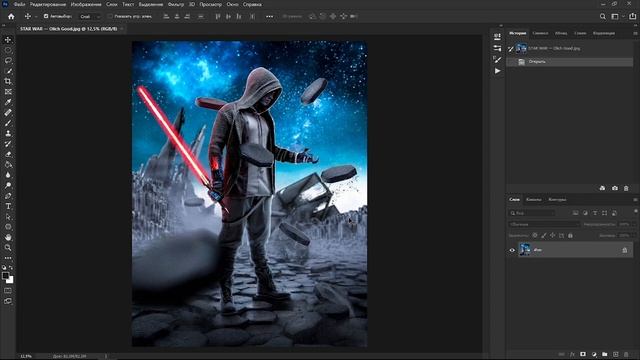Select the Zoom tool in the toolbox
Image resolution: width=640 pixels, height=360 pixels.
tap(8, 248)
